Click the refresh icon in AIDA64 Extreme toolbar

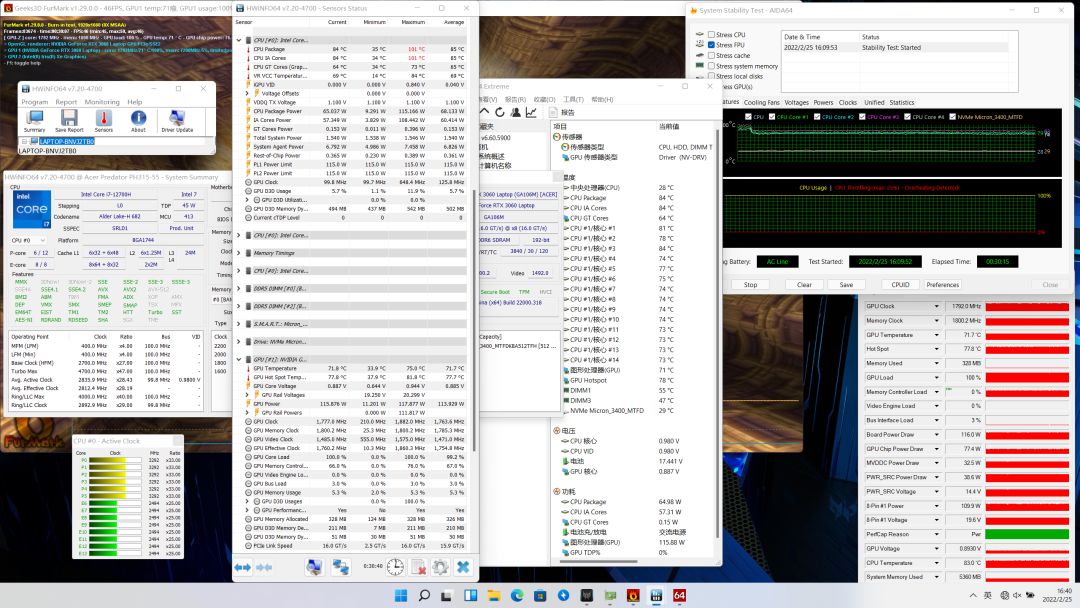499,112
